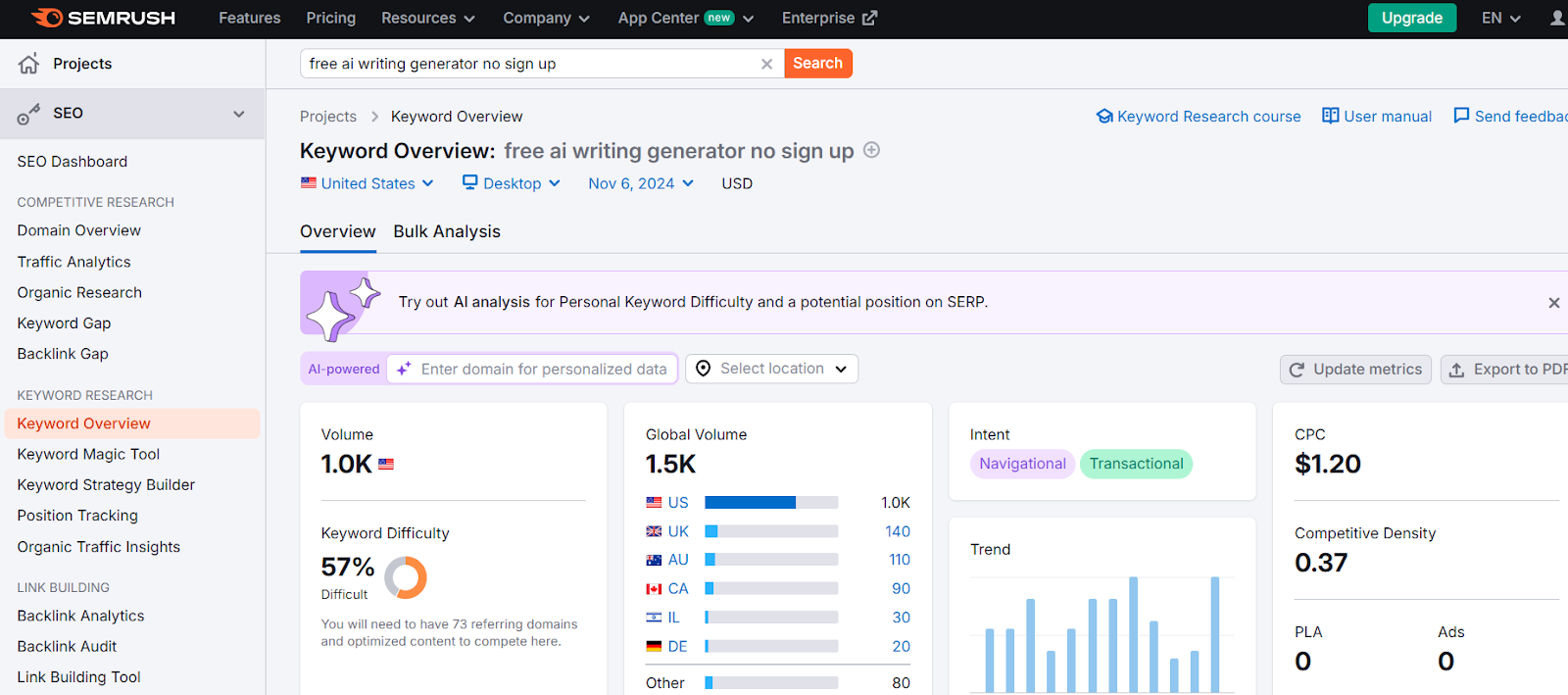Screen dimensions: 1568x695
Task: Open the Desktop device dropdown
Action: click(x=512, y=183)
